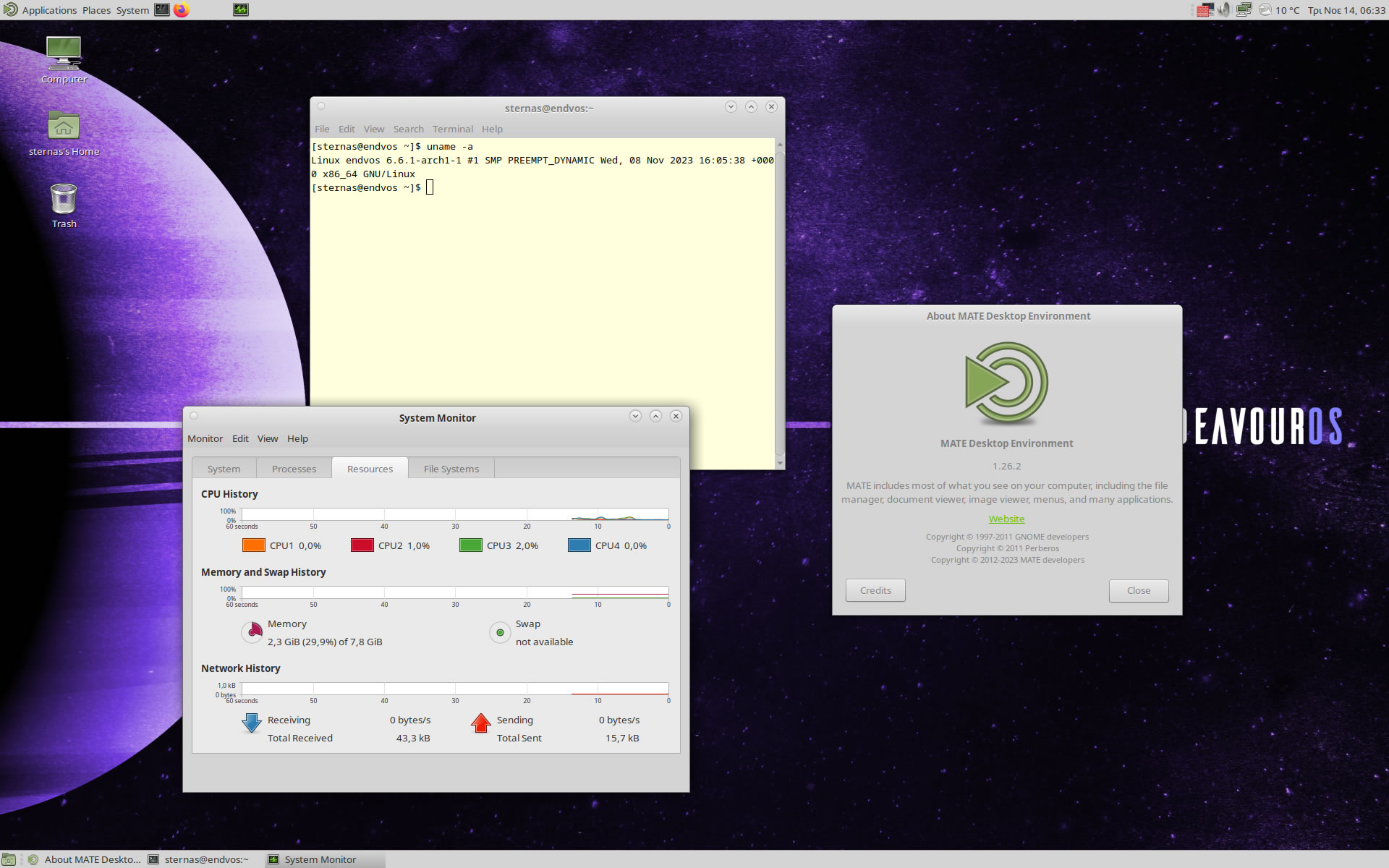Click the large MATE logo in About dialog
The height and width of the screenshot is (868, 1389).
tap(1006, 383)
